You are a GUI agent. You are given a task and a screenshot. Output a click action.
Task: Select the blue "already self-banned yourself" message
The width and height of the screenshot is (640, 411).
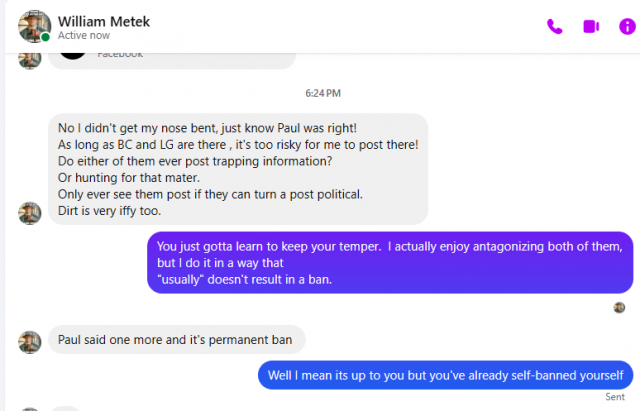pyautogui.click(x=445, y=375)
